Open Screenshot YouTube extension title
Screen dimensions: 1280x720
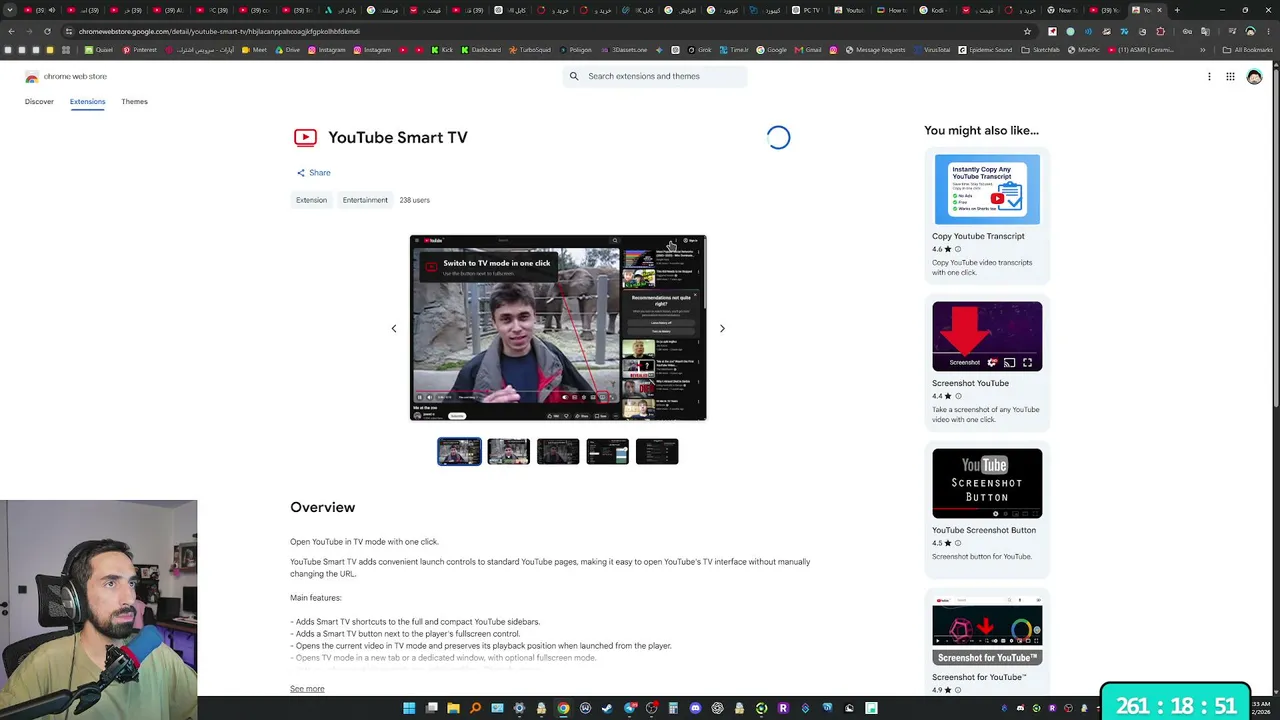970,383
